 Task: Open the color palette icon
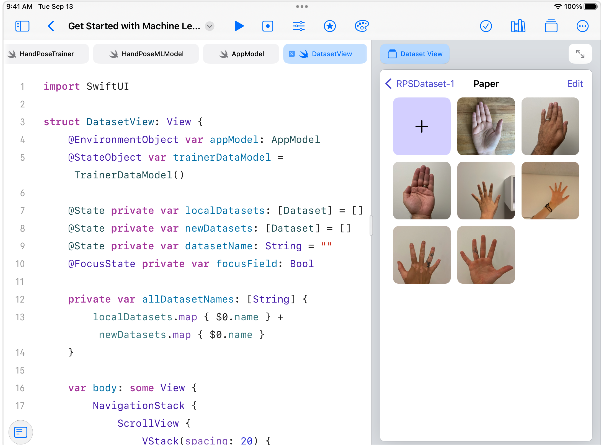362,26
